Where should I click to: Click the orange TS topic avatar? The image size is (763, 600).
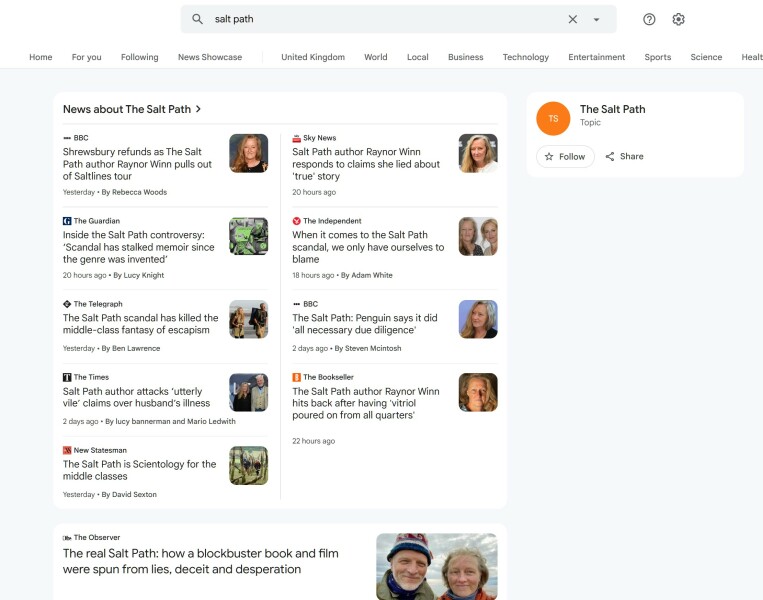click(x=553, y=118)
